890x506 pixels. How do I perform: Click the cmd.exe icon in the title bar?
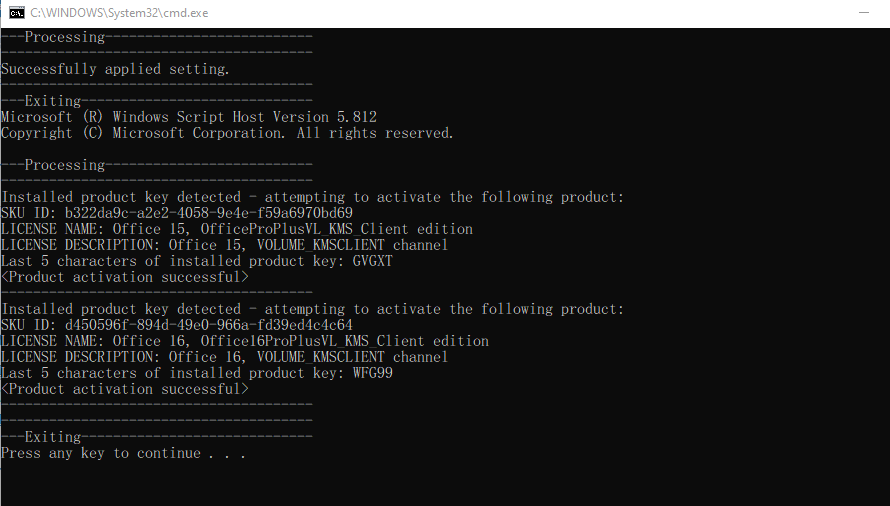16,12
